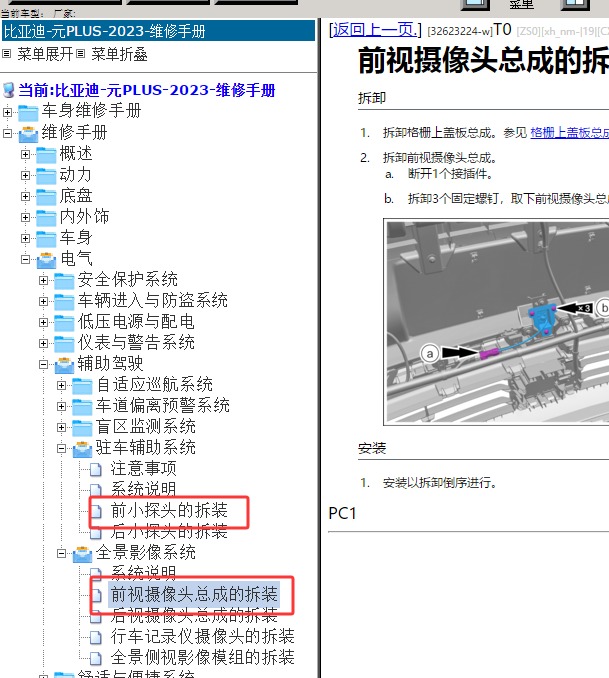Click the folder icon next to 底盘
The image size is (609, 678).
coord(46,197)
